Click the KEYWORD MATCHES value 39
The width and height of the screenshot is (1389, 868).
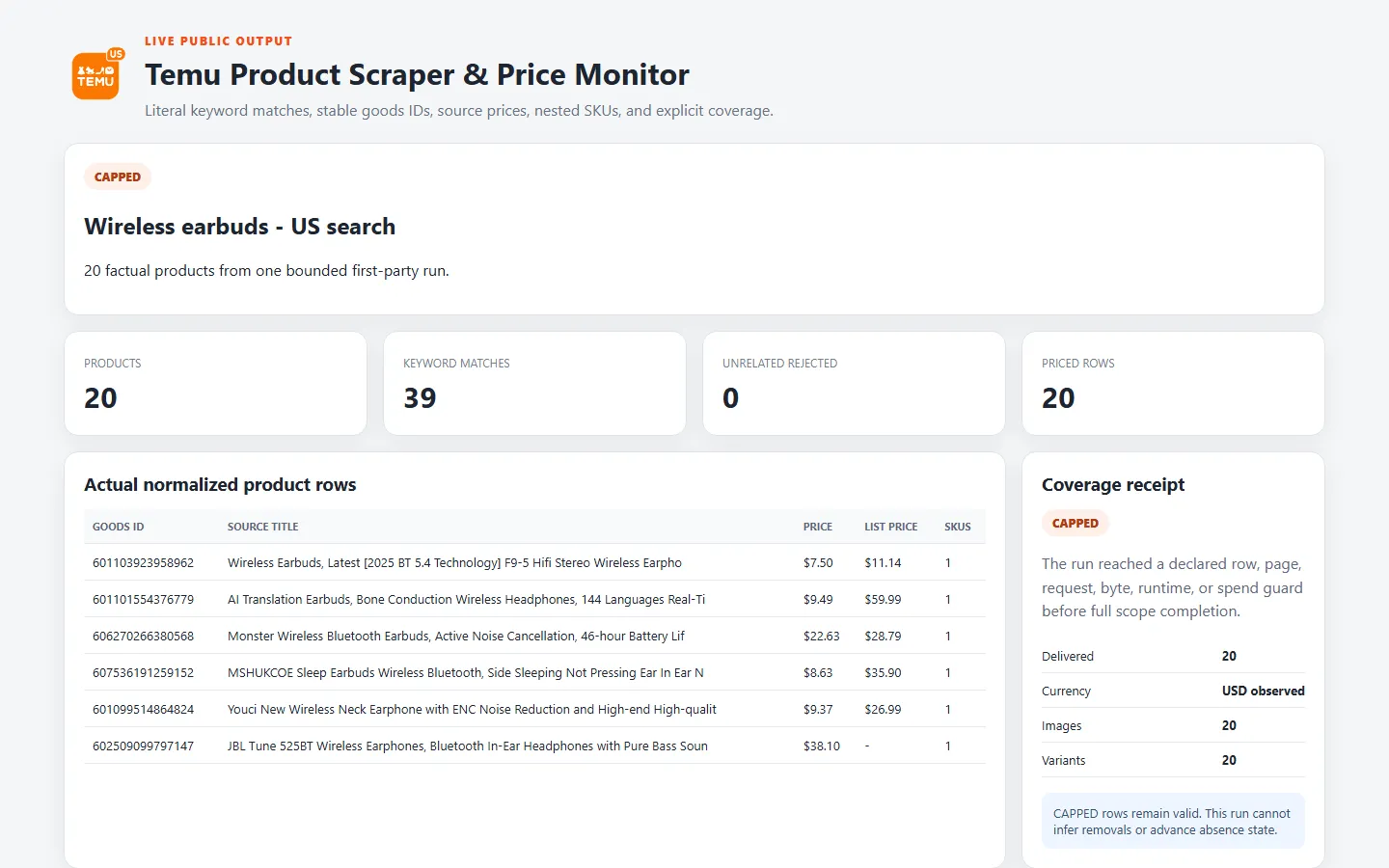420,397
